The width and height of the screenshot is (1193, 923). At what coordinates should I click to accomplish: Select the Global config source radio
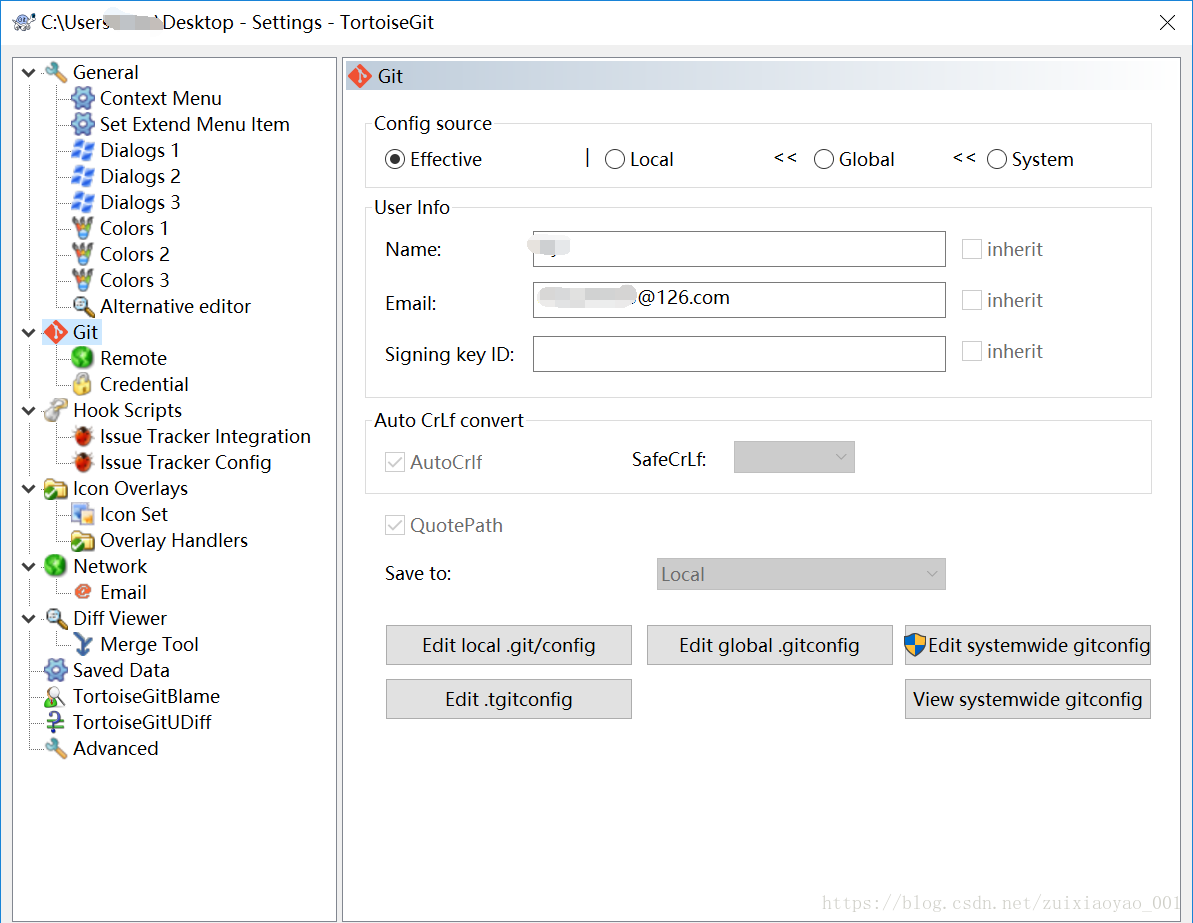pos(824,159)
